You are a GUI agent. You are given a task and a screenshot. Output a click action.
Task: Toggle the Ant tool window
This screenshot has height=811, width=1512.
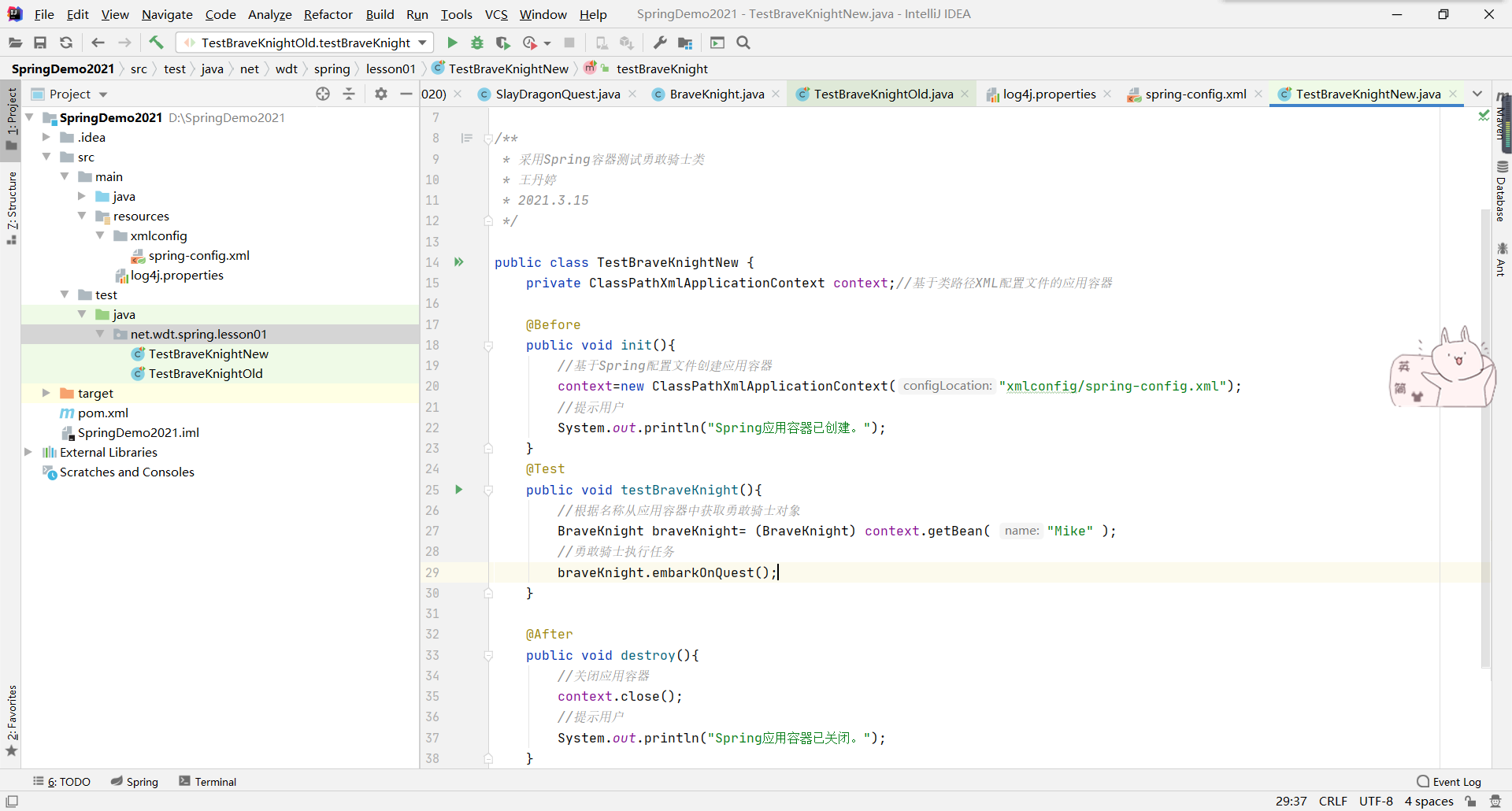[1503, 260]
